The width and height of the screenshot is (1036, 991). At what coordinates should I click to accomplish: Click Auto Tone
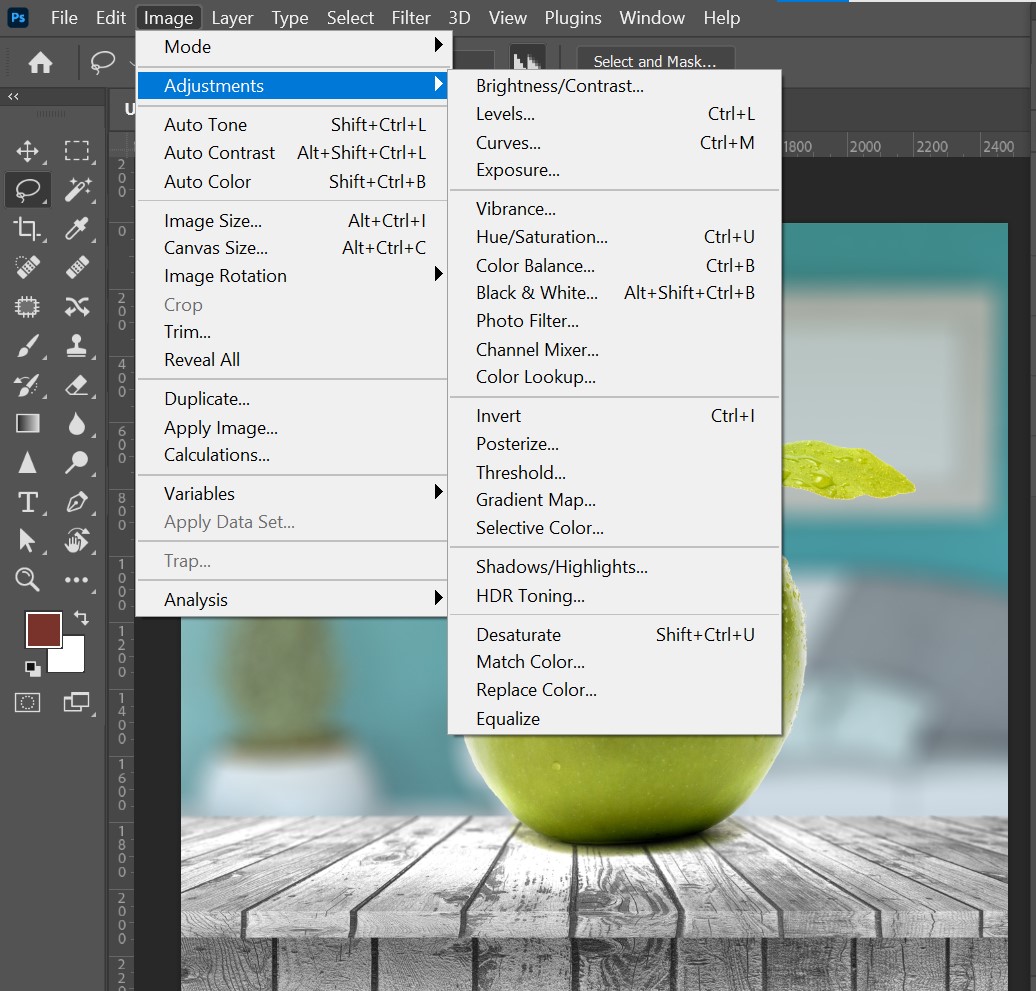(294, 124)
